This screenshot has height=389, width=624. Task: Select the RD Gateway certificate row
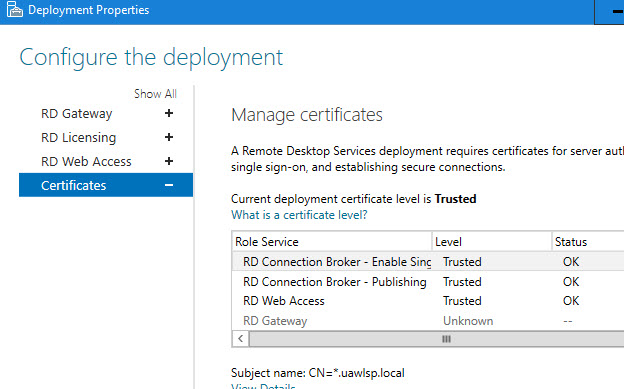(428, 321)
